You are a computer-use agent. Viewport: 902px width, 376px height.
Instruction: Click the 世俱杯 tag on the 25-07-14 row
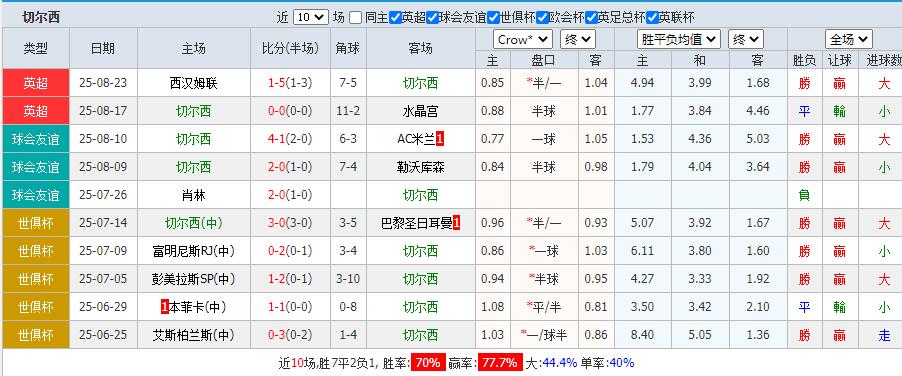[x=36, y=223]
